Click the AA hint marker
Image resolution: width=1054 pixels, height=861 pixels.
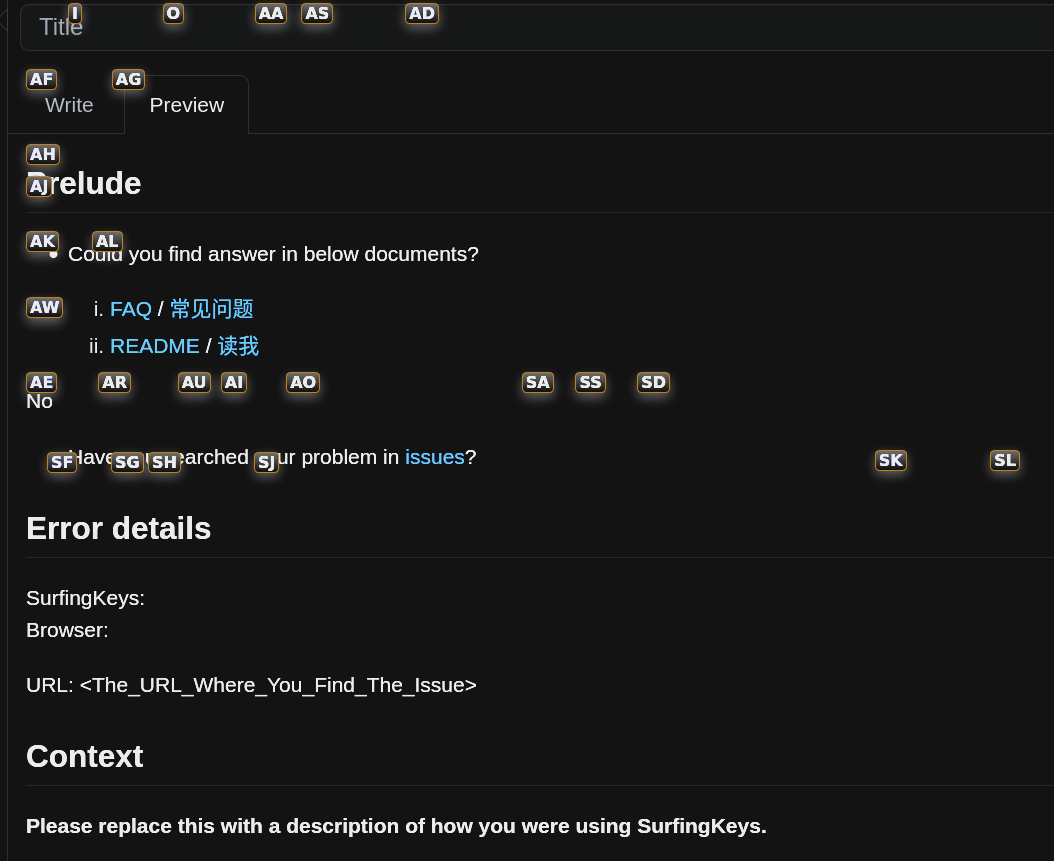(x=270, y=13)
